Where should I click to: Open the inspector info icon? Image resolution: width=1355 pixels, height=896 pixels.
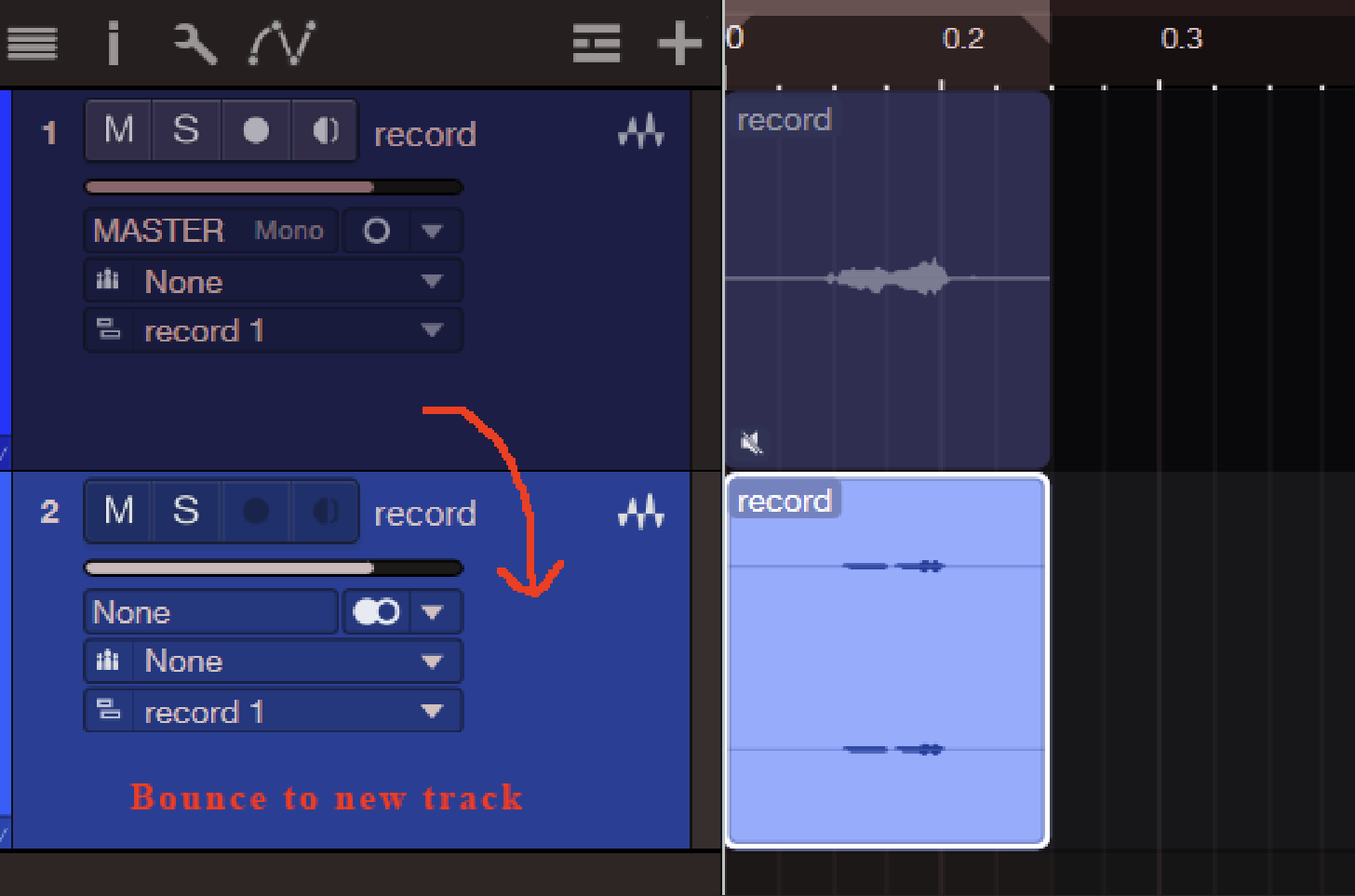click(x=114, y=43)
